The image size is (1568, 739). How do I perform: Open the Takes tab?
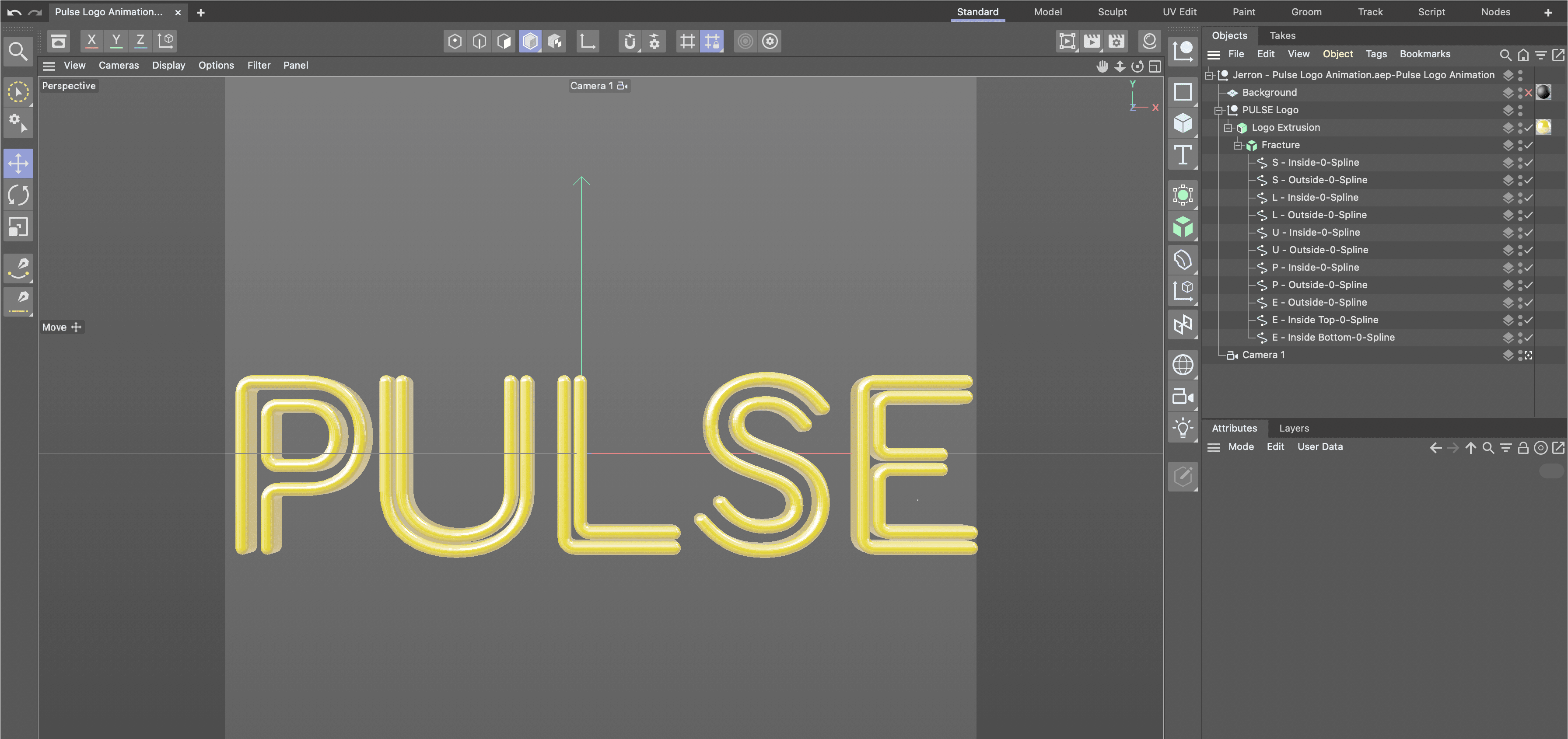click(x=1282, y=35)
